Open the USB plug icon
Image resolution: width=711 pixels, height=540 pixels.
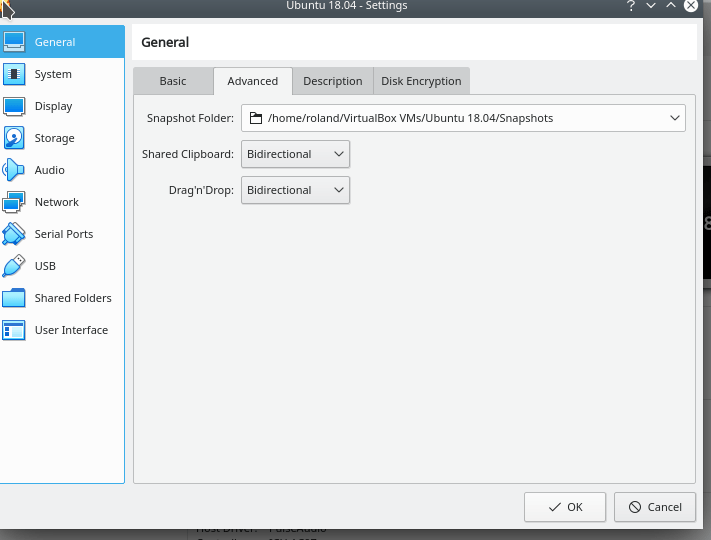pyautogui.click(x=14, y=266)
